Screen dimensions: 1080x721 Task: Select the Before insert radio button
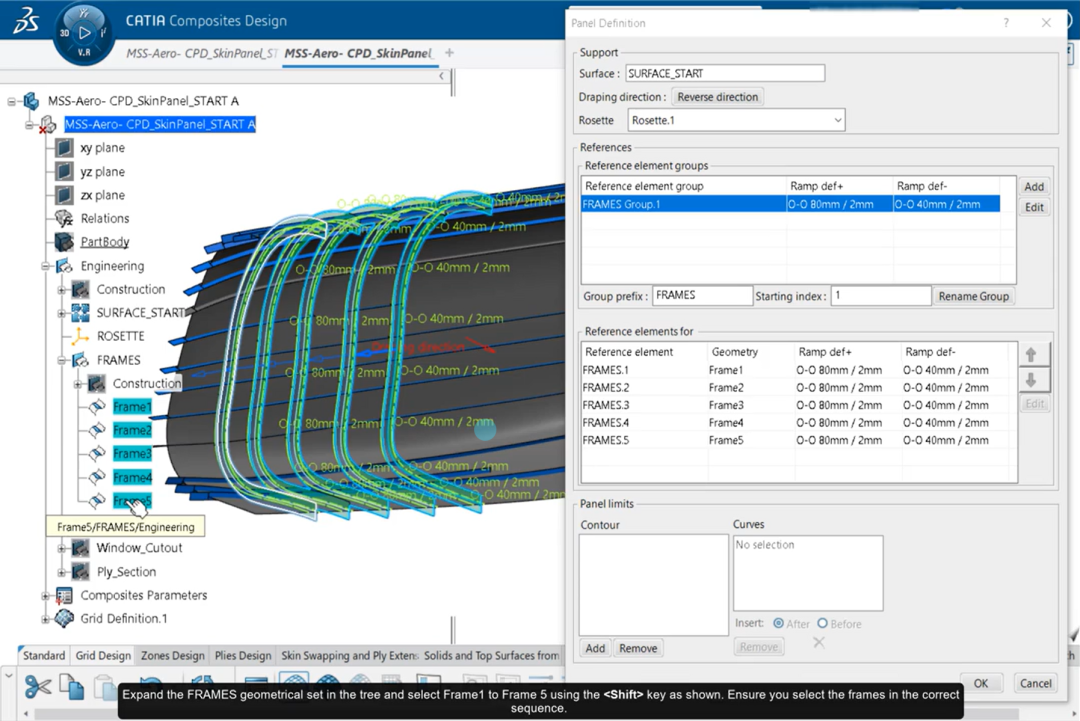pos(822,623)
